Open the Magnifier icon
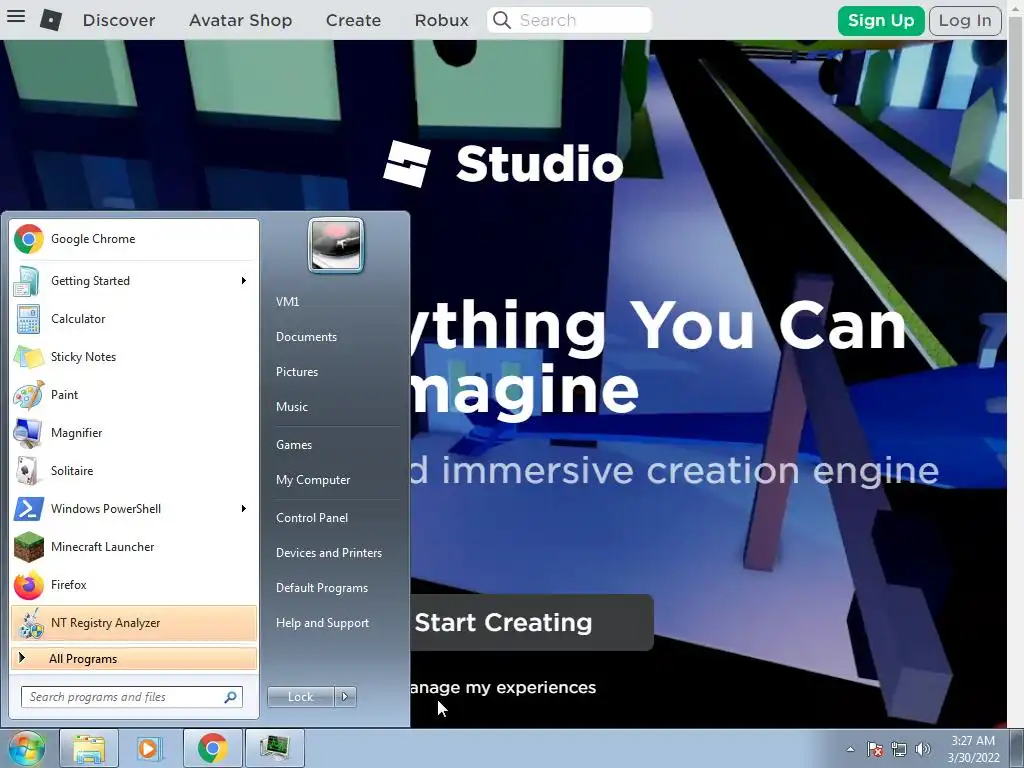1024x768 pixels. tap(28, 433)
